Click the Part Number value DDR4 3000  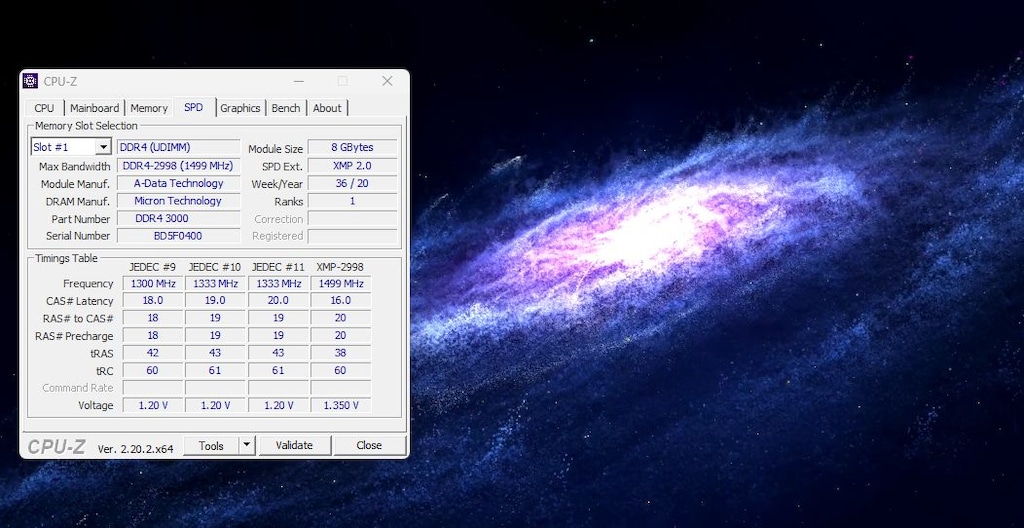pyautogui.click(x=179, y=218)
